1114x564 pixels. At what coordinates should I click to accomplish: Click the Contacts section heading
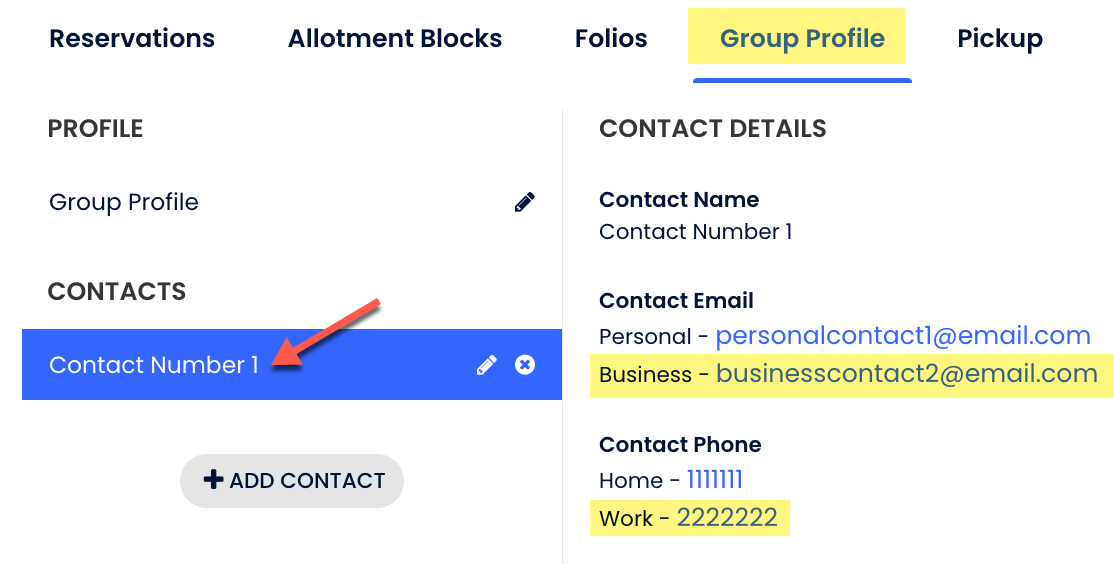[x=117, y=292]
